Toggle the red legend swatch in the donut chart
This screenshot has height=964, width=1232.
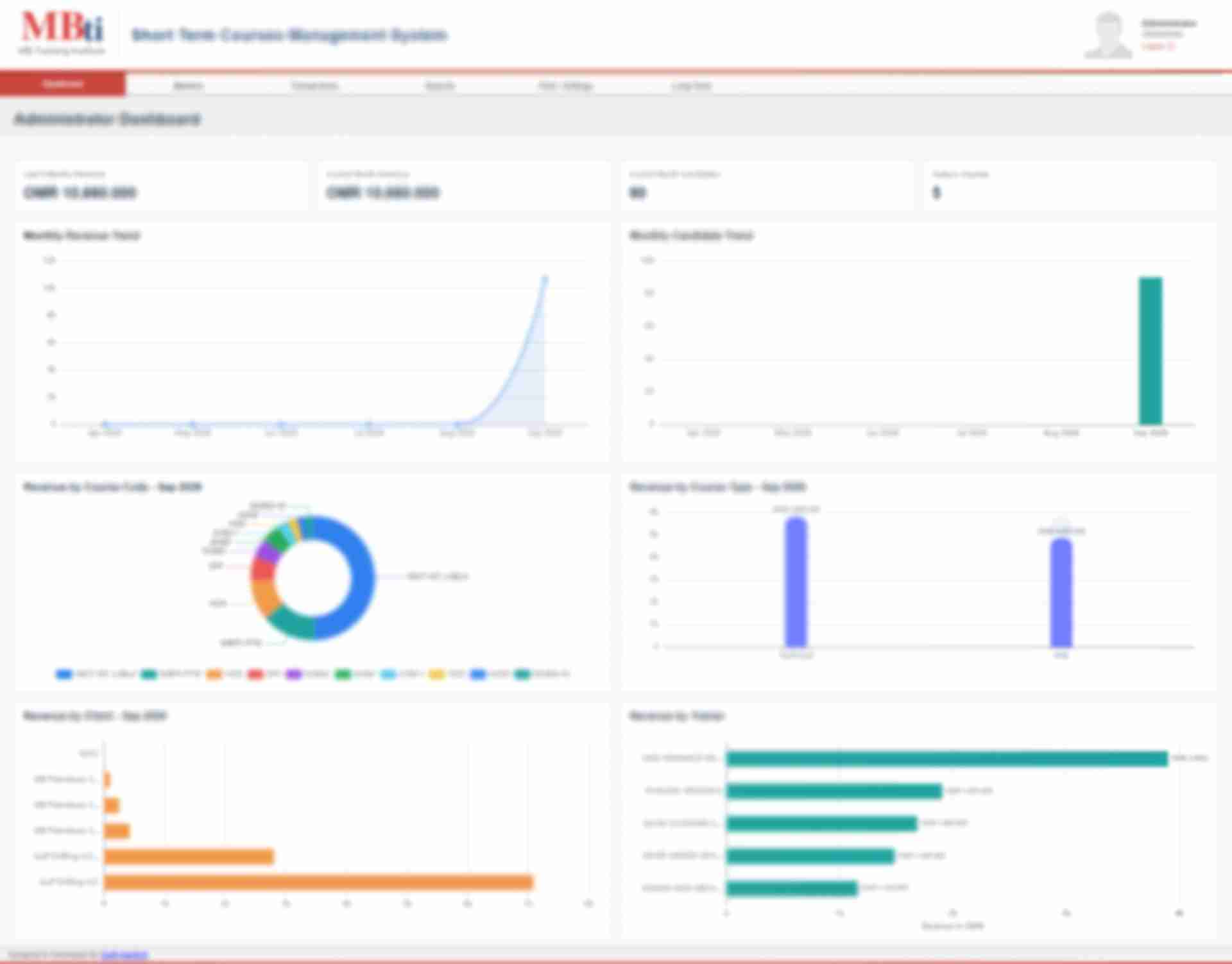tap(255, 674)
